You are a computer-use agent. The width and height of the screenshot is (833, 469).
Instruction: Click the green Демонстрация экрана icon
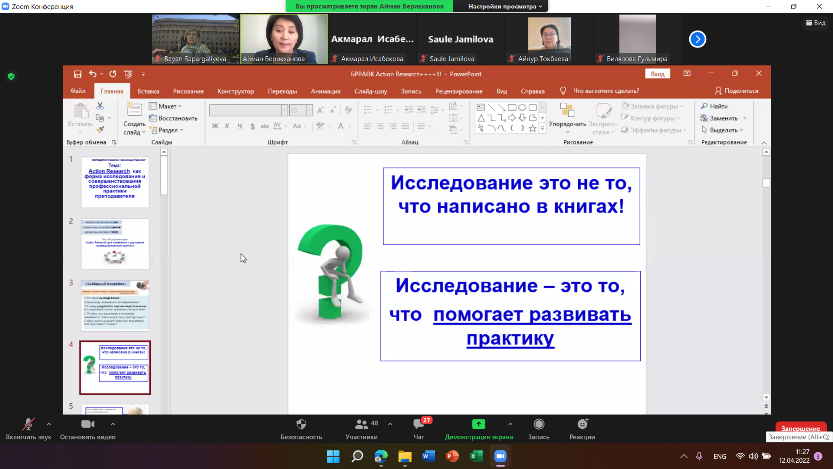(478, 425)
